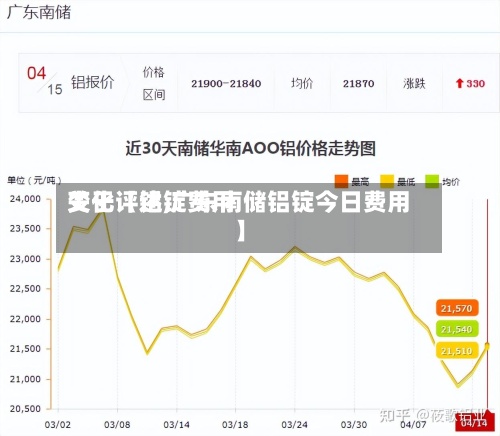Click the 04/15 date badge
Viewport: 500px width, 436px height.
[x=45, y=81]
